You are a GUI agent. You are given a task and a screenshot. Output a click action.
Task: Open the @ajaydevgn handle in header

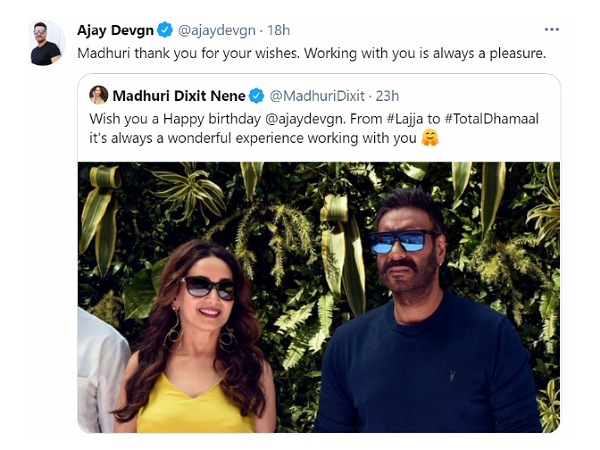click(x=217, y=30)
